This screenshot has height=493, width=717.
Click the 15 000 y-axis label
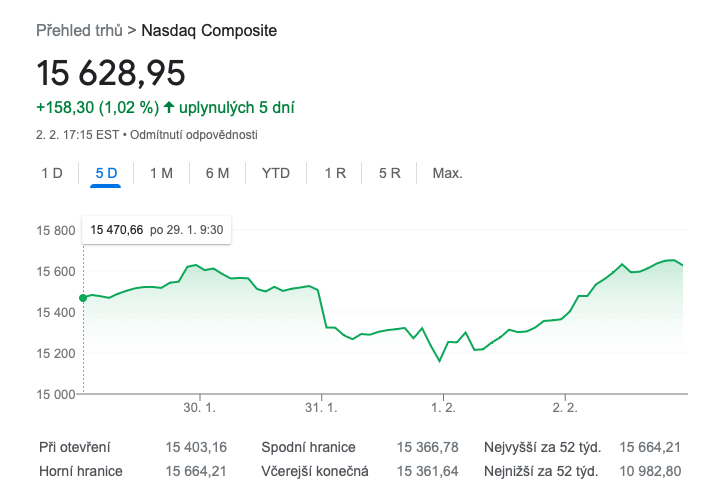point(56,394)
